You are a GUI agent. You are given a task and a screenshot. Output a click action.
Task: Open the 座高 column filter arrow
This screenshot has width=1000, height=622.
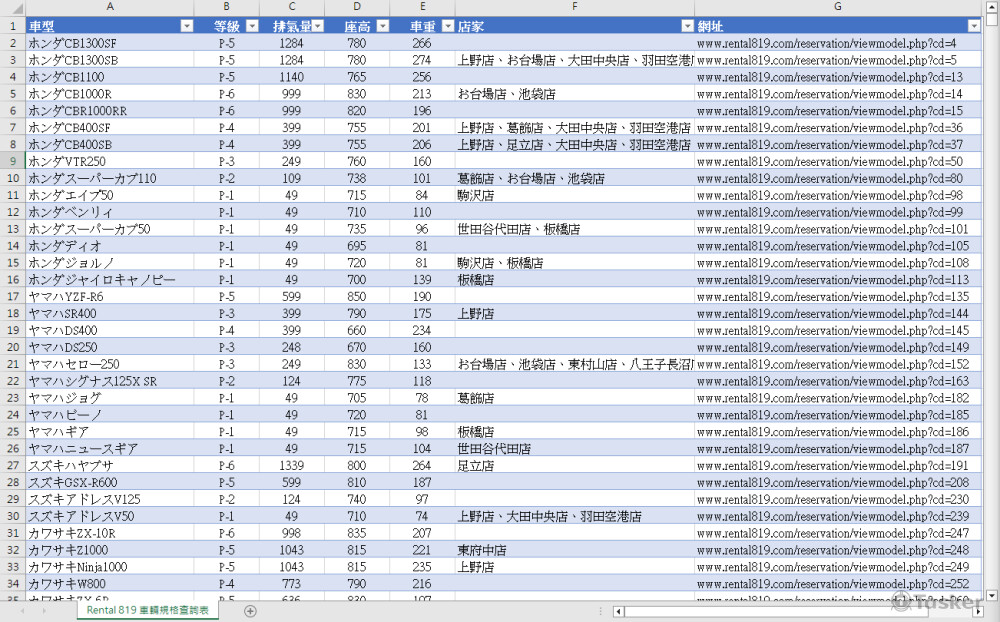click(x=381, y=27)
